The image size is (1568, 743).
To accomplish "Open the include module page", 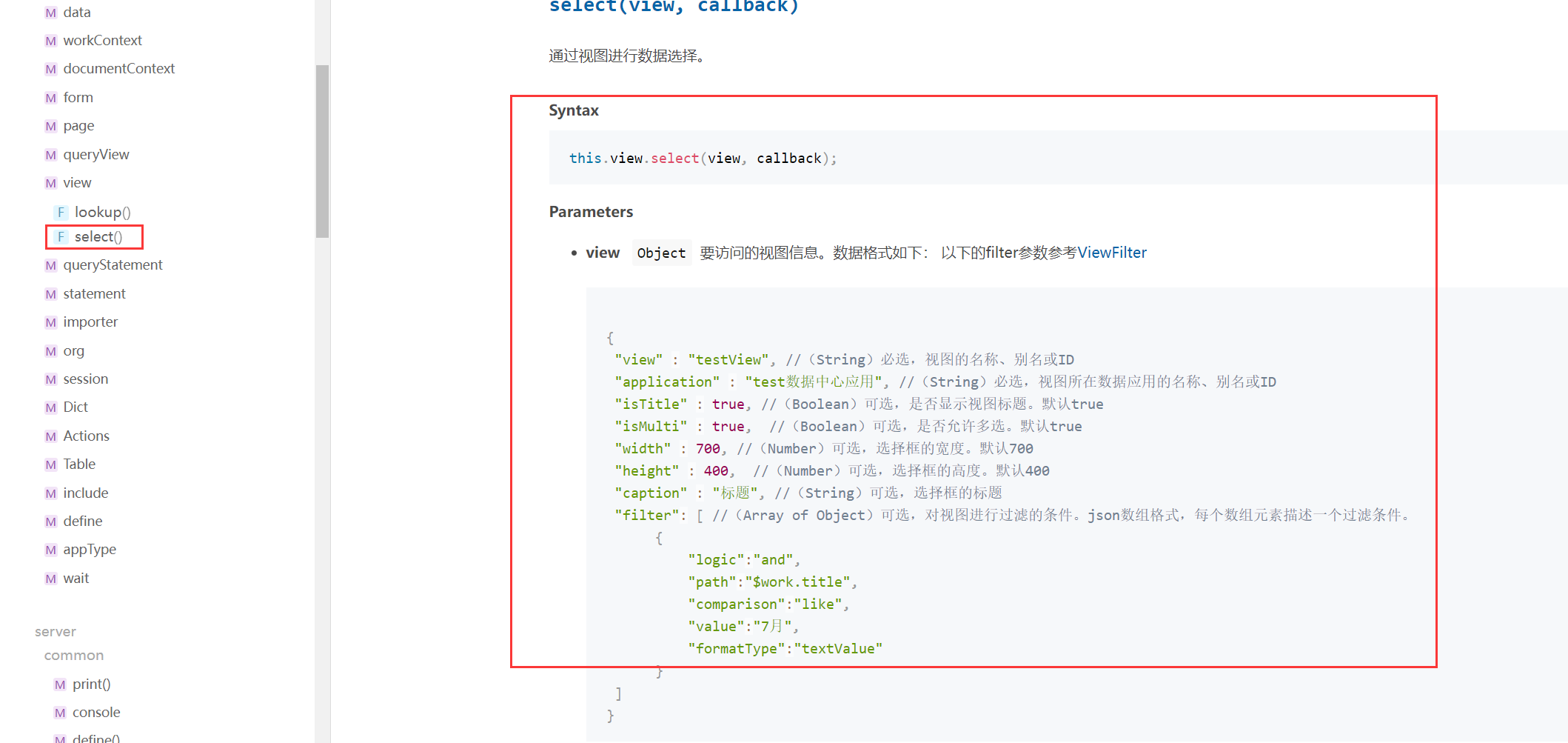I will coord(85,493).
